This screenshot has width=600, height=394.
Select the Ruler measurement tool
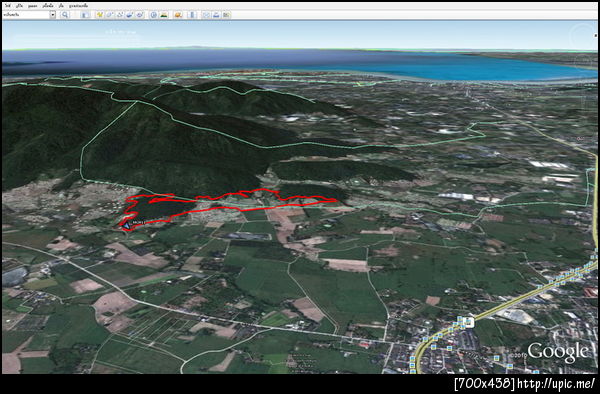(192, 15)
